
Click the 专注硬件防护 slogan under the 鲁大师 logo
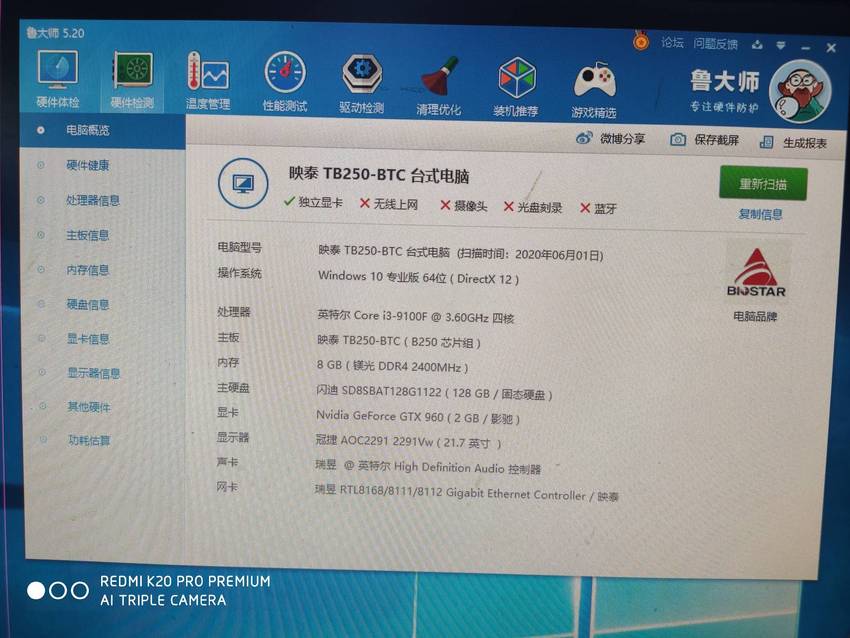(724, 106)
